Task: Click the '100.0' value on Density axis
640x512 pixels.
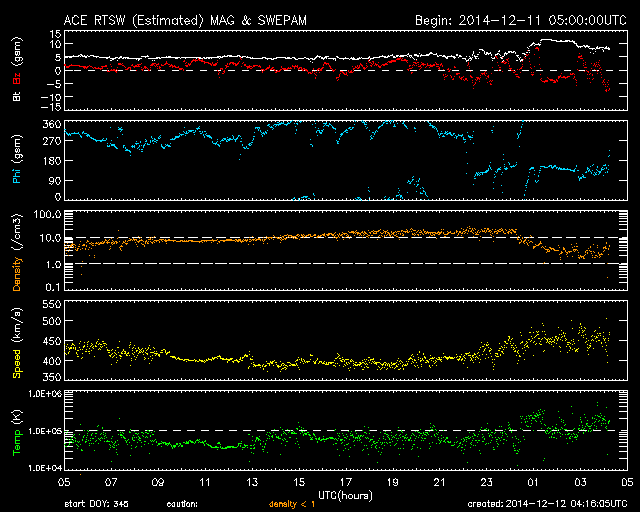Action: pyautogui.click(x=47, y=214)
